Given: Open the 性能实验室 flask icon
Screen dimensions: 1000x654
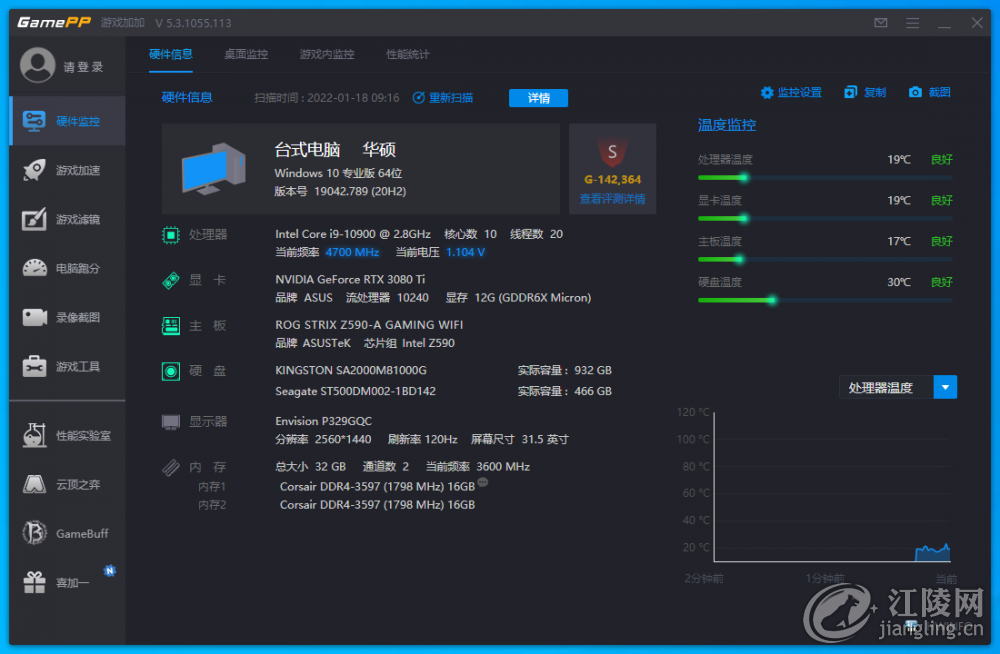Looking at the screenshot, I should (34, 435).
